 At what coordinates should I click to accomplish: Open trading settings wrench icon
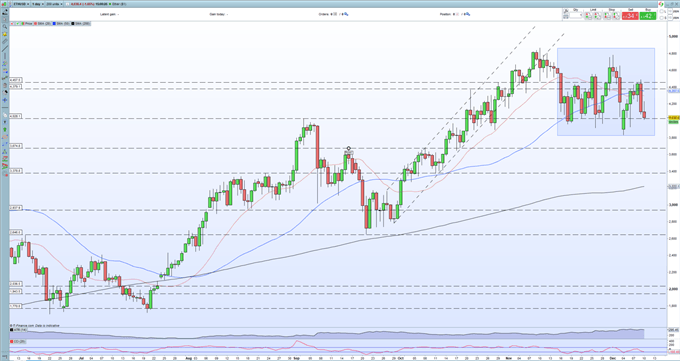pos(566,11)
